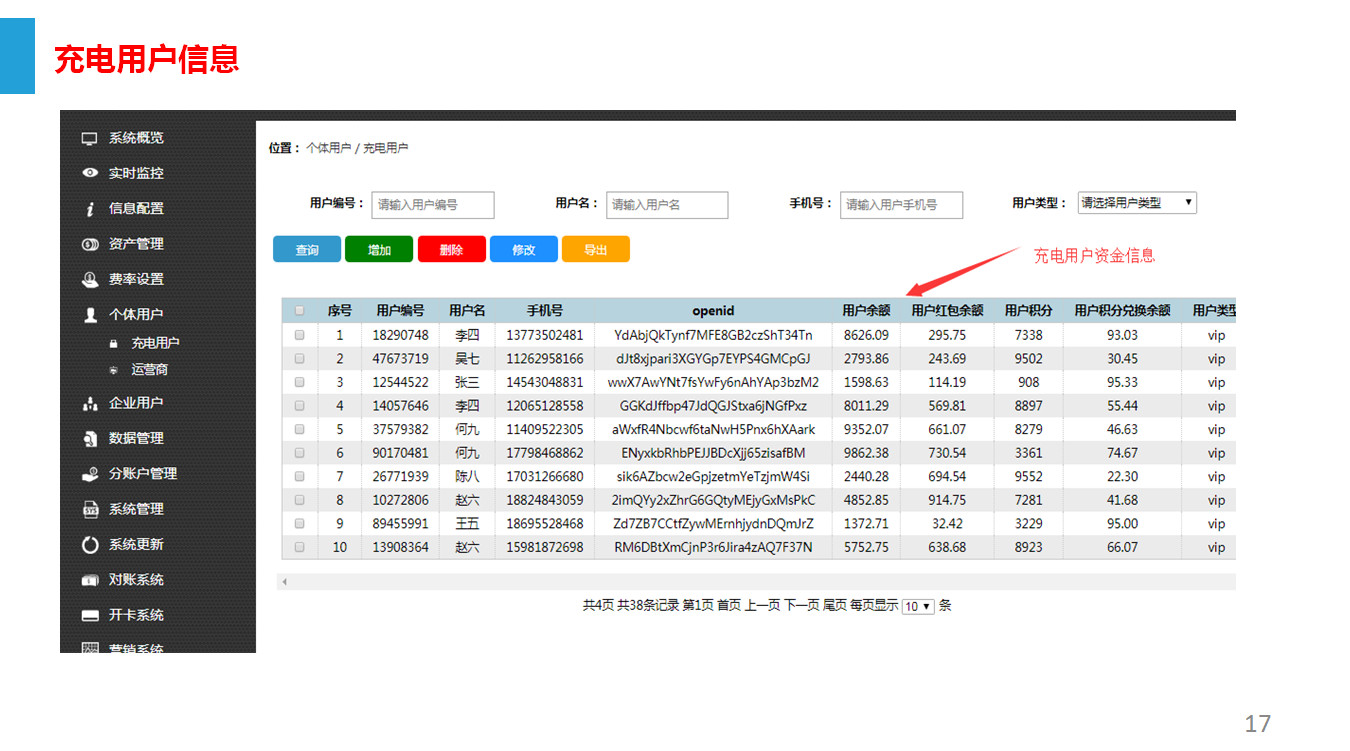Click the orange 导出 button
1350x751 pixels.
595,250
